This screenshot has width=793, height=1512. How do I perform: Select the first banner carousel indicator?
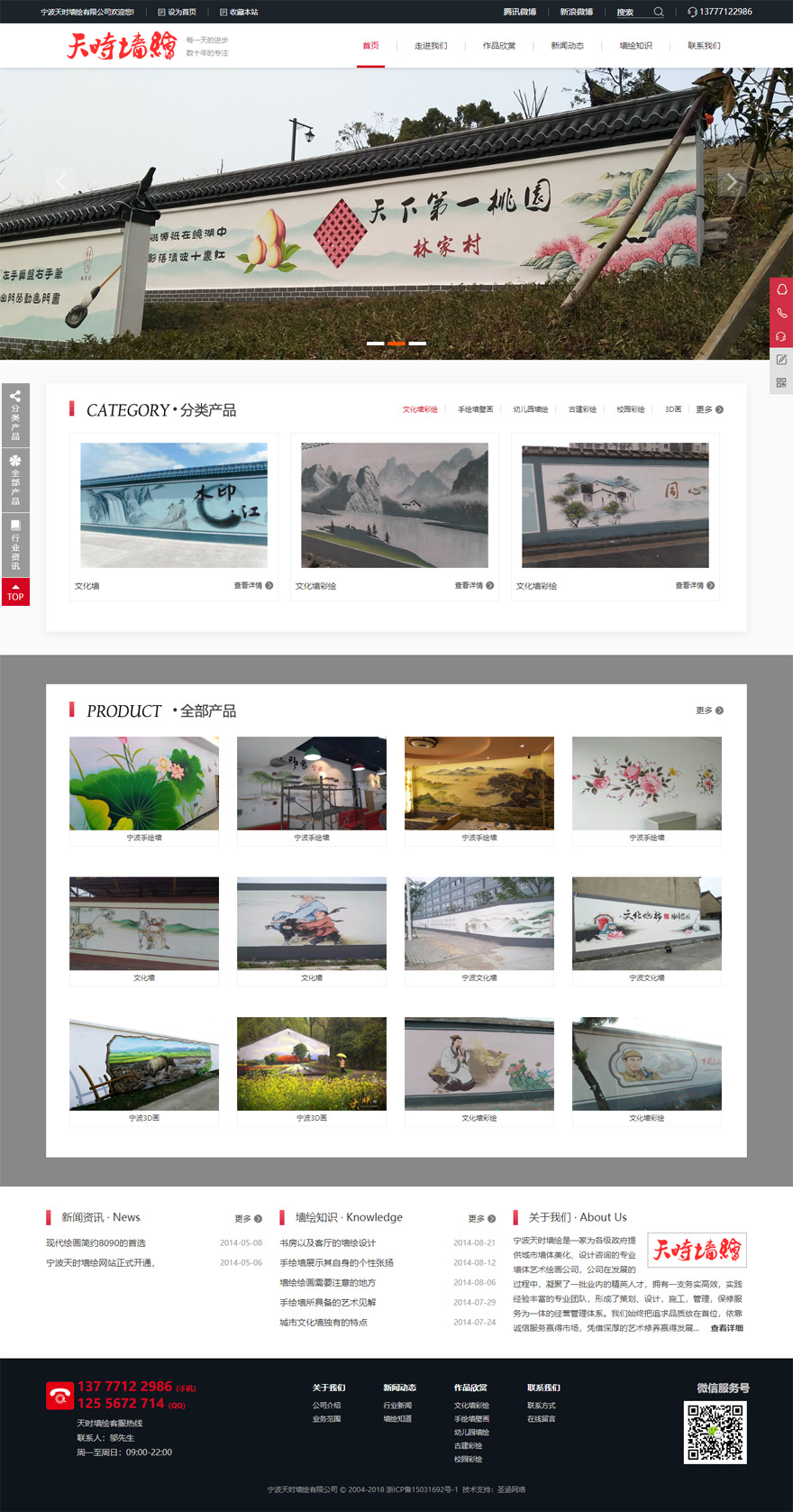[375, 344]
